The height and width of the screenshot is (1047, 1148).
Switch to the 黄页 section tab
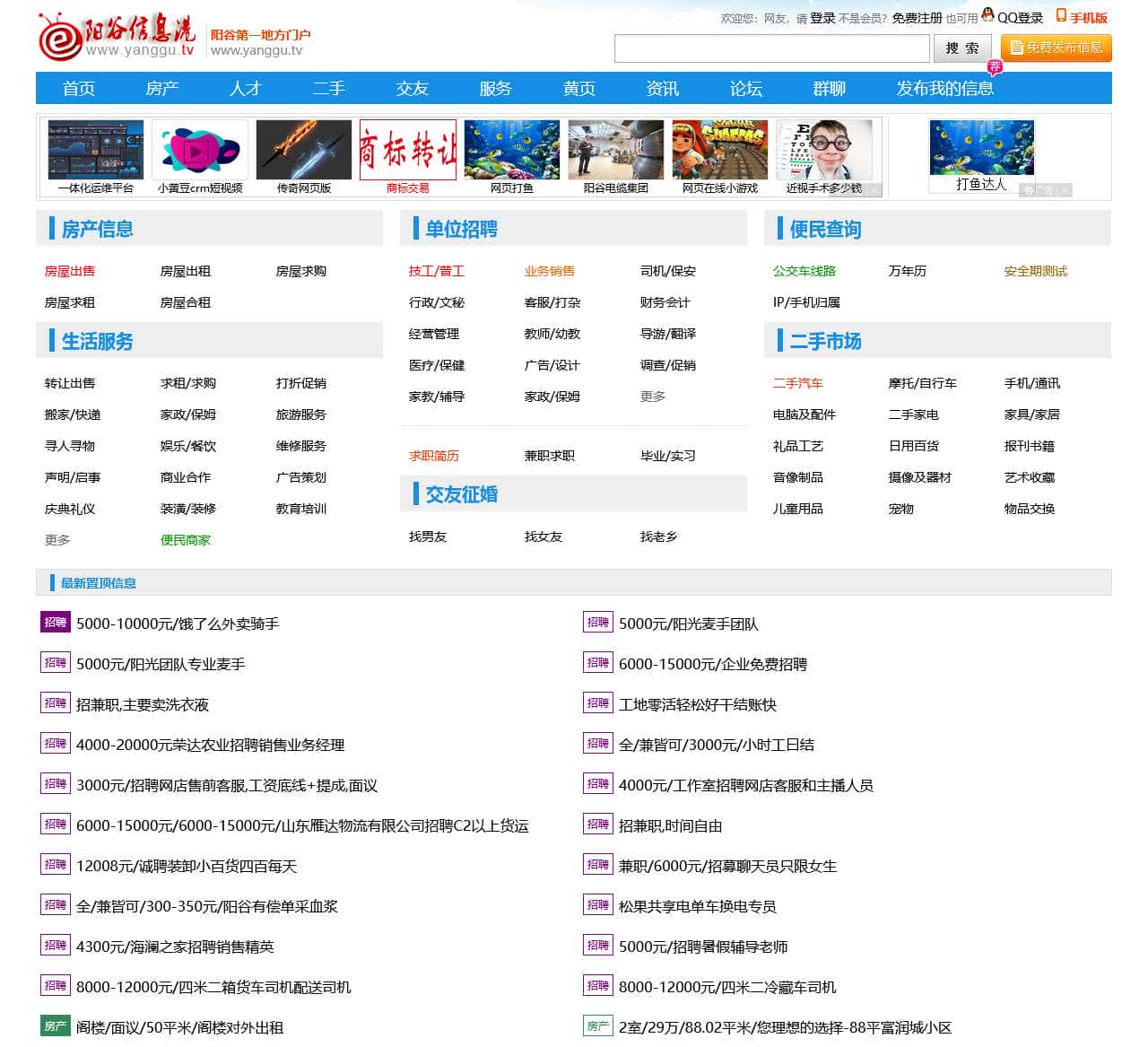pos(578,88)
